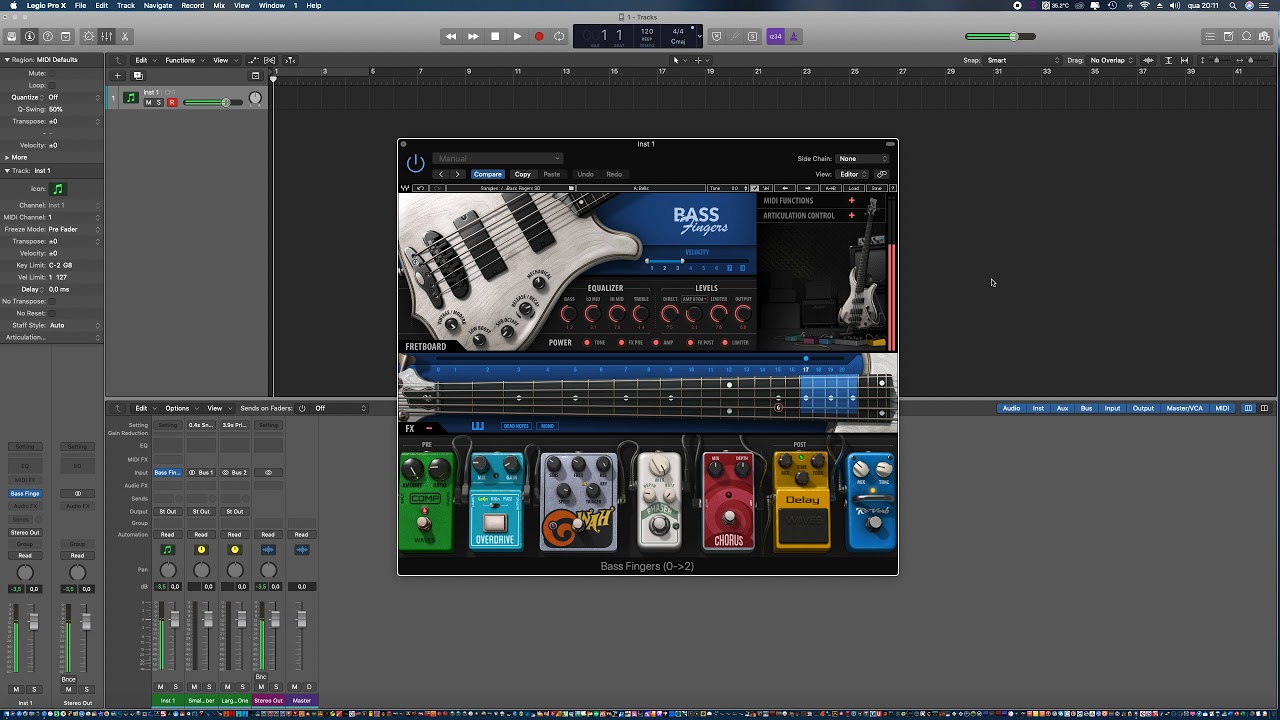Open the Help menu
Screen dimensions: 1280x720
point(314,5)
